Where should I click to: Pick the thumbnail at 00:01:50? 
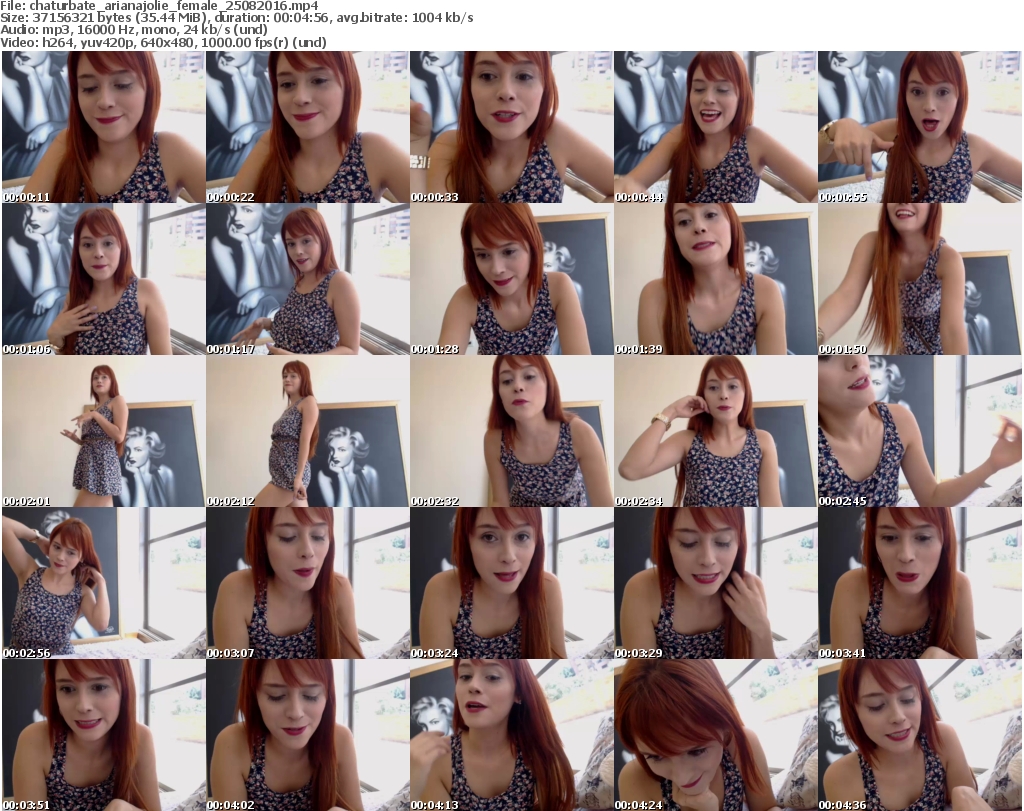[x=920, y=279]
